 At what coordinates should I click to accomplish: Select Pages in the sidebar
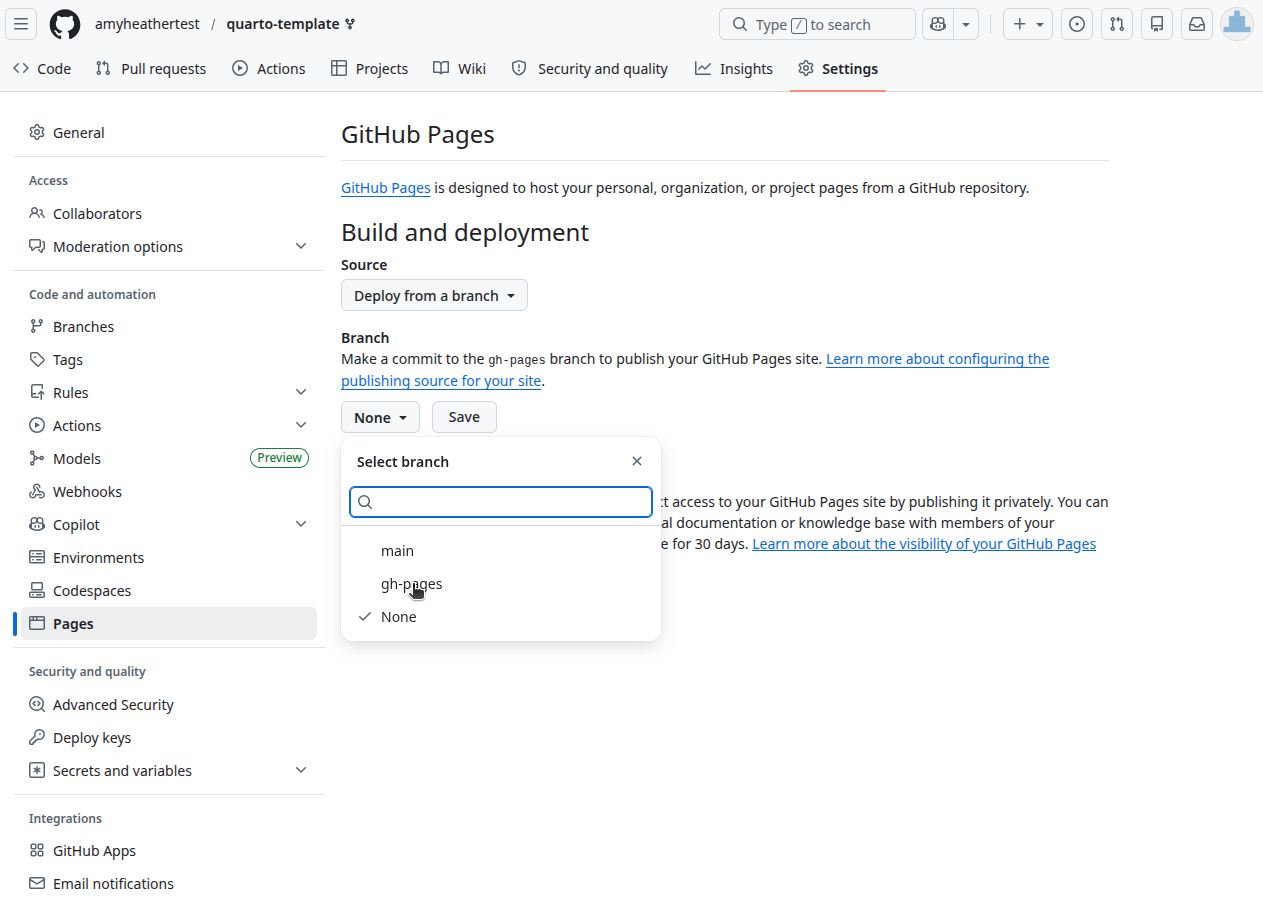click(x=169, y=623)
